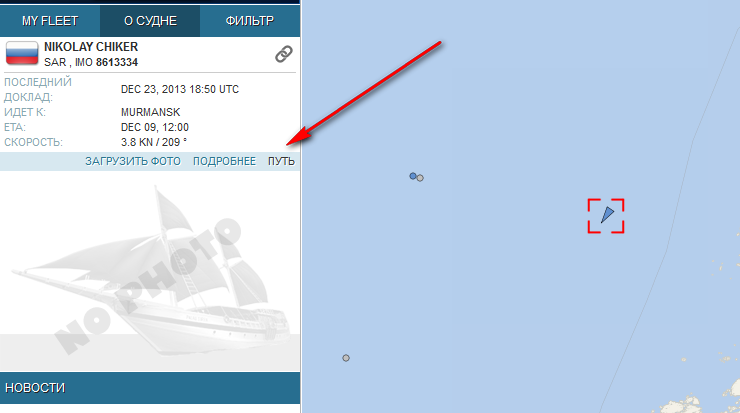Click the blue dot vessel marker
Screen dimensions: 740x413
coord(413,176)
